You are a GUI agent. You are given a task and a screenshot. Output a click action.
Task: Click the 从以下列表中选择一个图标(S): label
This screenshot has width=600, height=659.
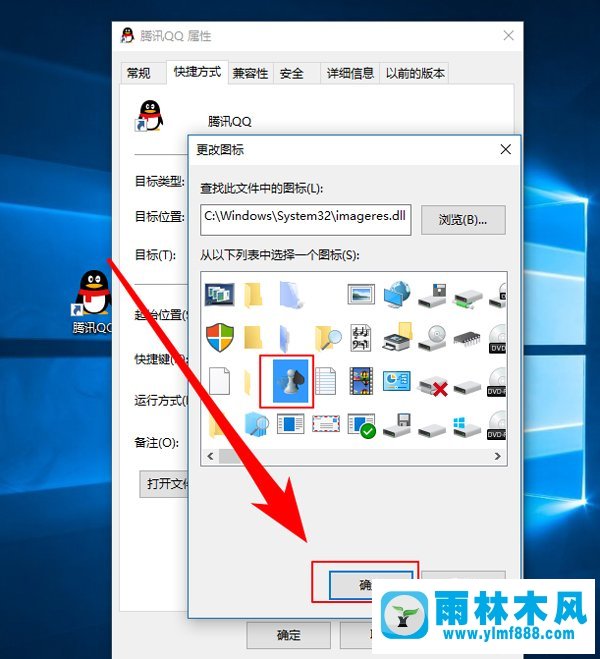tap(279, 255)
